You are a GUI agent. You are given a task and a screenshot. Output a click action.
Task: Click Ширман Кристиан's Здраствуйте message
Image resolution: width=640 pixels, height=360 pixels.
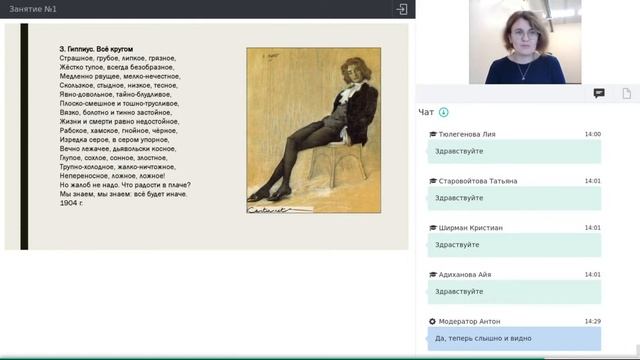(x=514, y=245)
